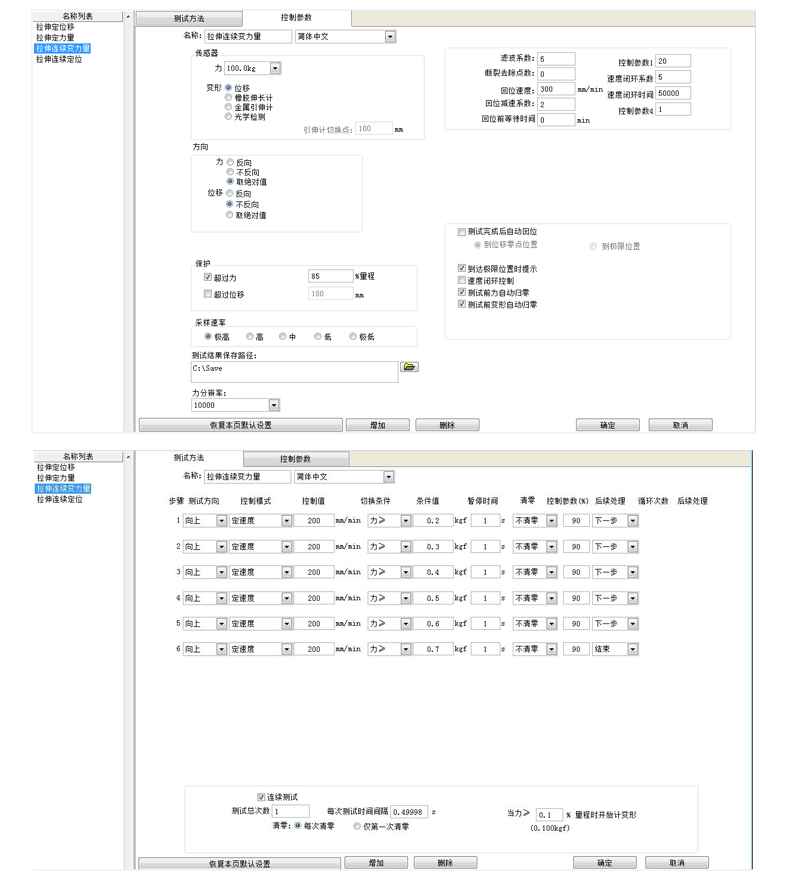This screenshot has width=790, height=883.
Task: Open the 力 sensor 100.0kg dropdown
Action: pyautogui.click(x=275, y=69)
